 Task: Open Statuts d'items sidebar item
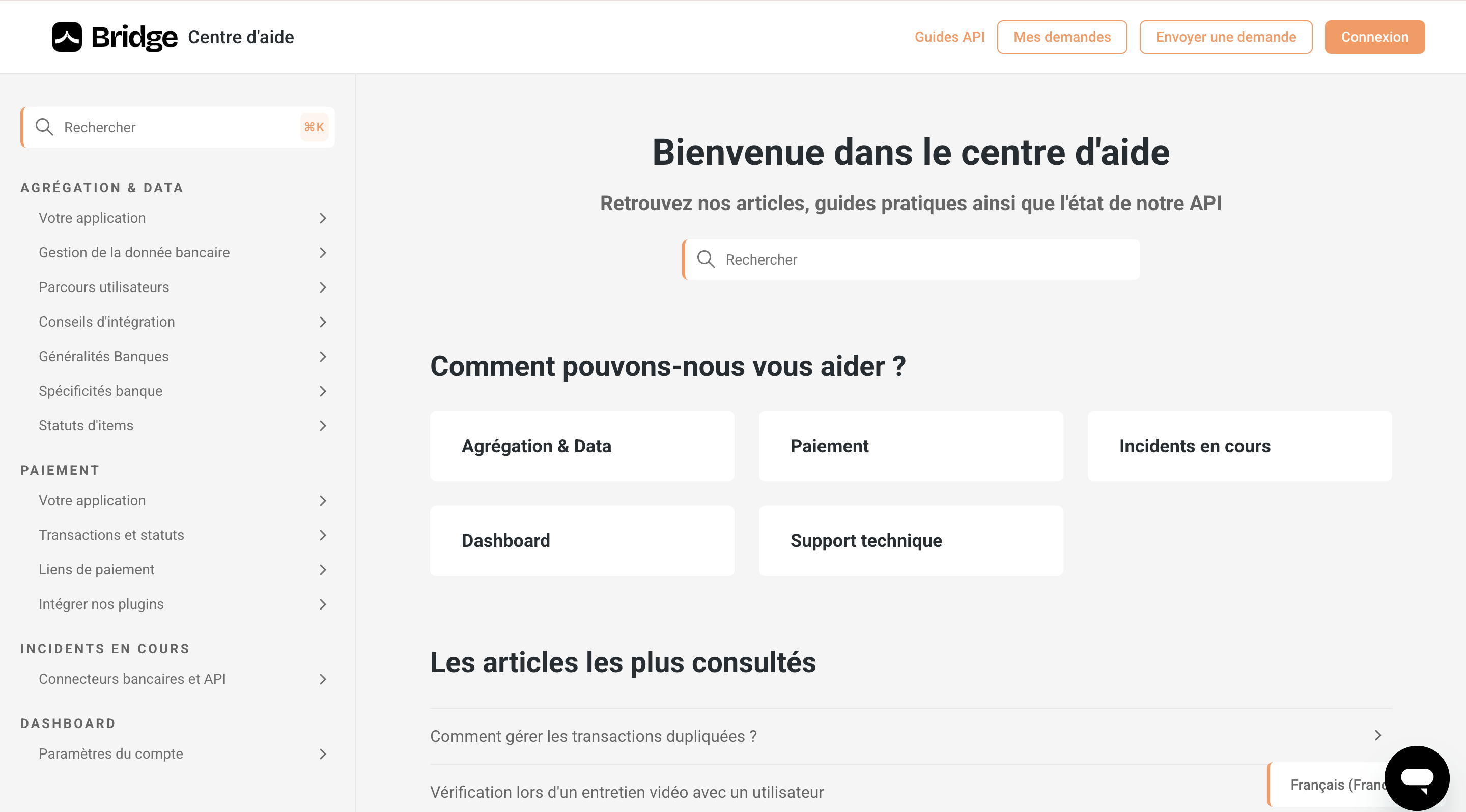[x=86, y=426]
